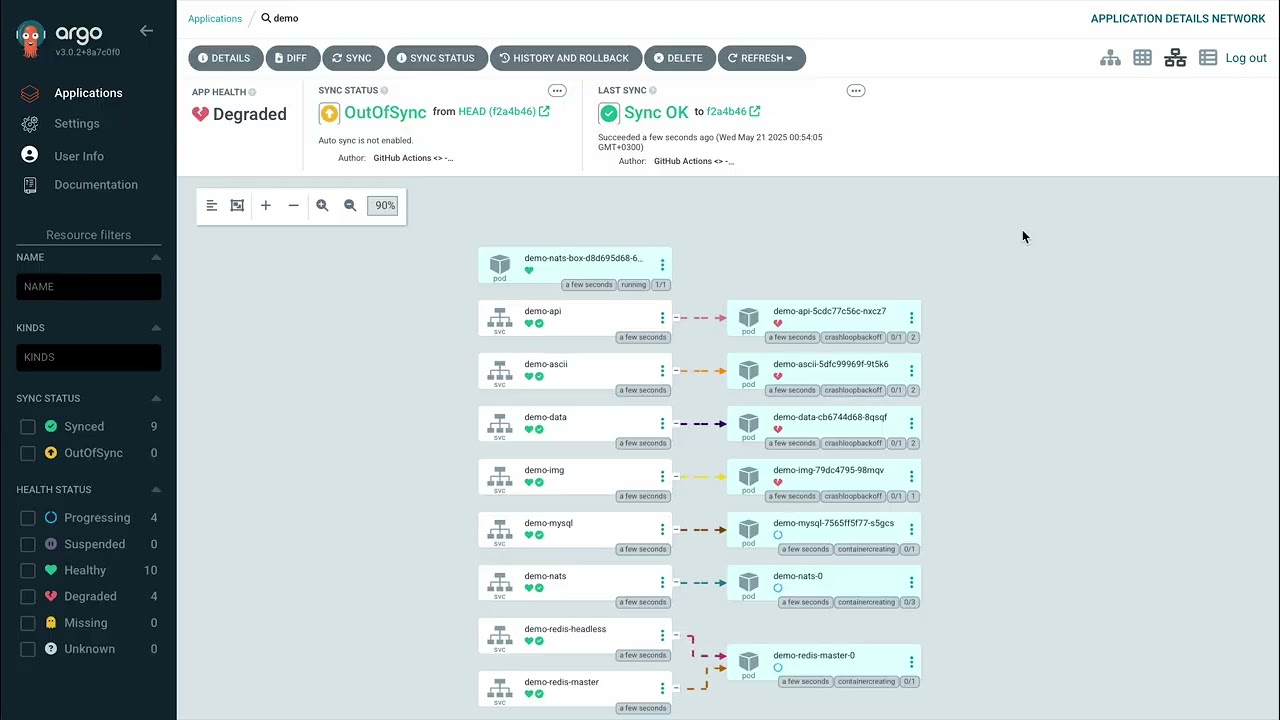1280x720 pixels.
Task: Click the DIFF button
Action: click(291, 58)
